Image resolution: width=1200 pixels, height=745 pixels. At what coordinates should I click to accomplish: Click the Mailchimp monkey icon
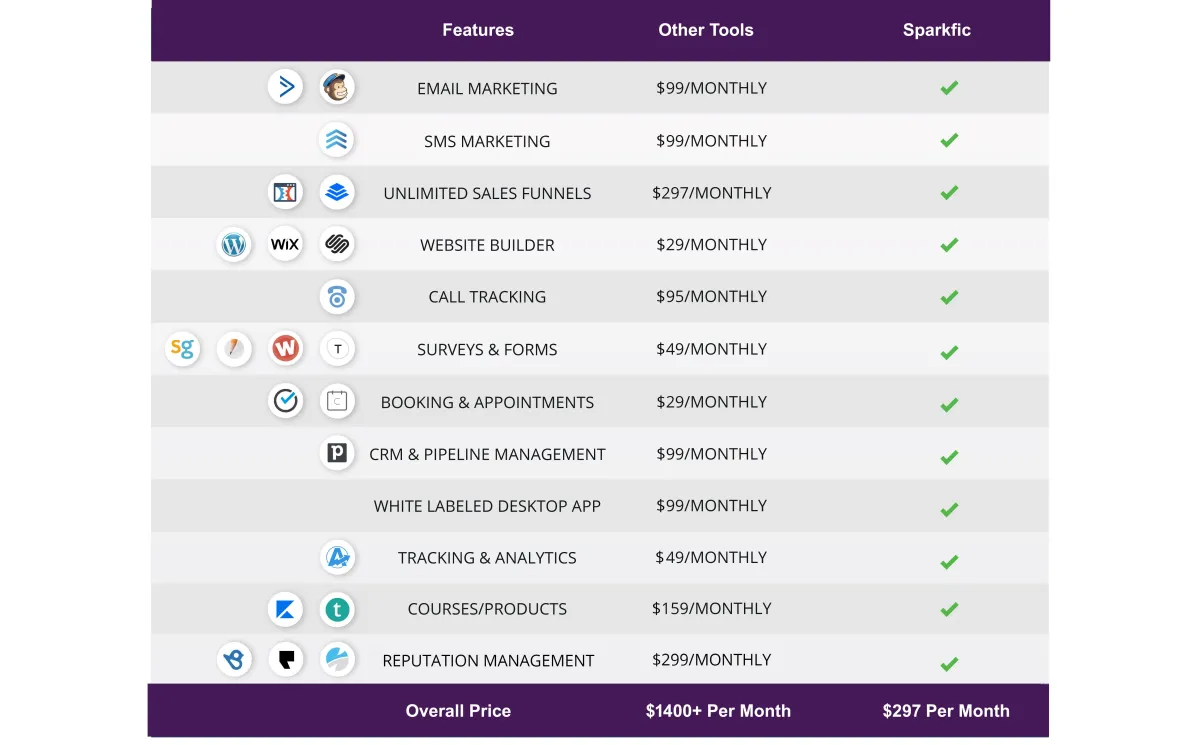click(x=337, y=88)
